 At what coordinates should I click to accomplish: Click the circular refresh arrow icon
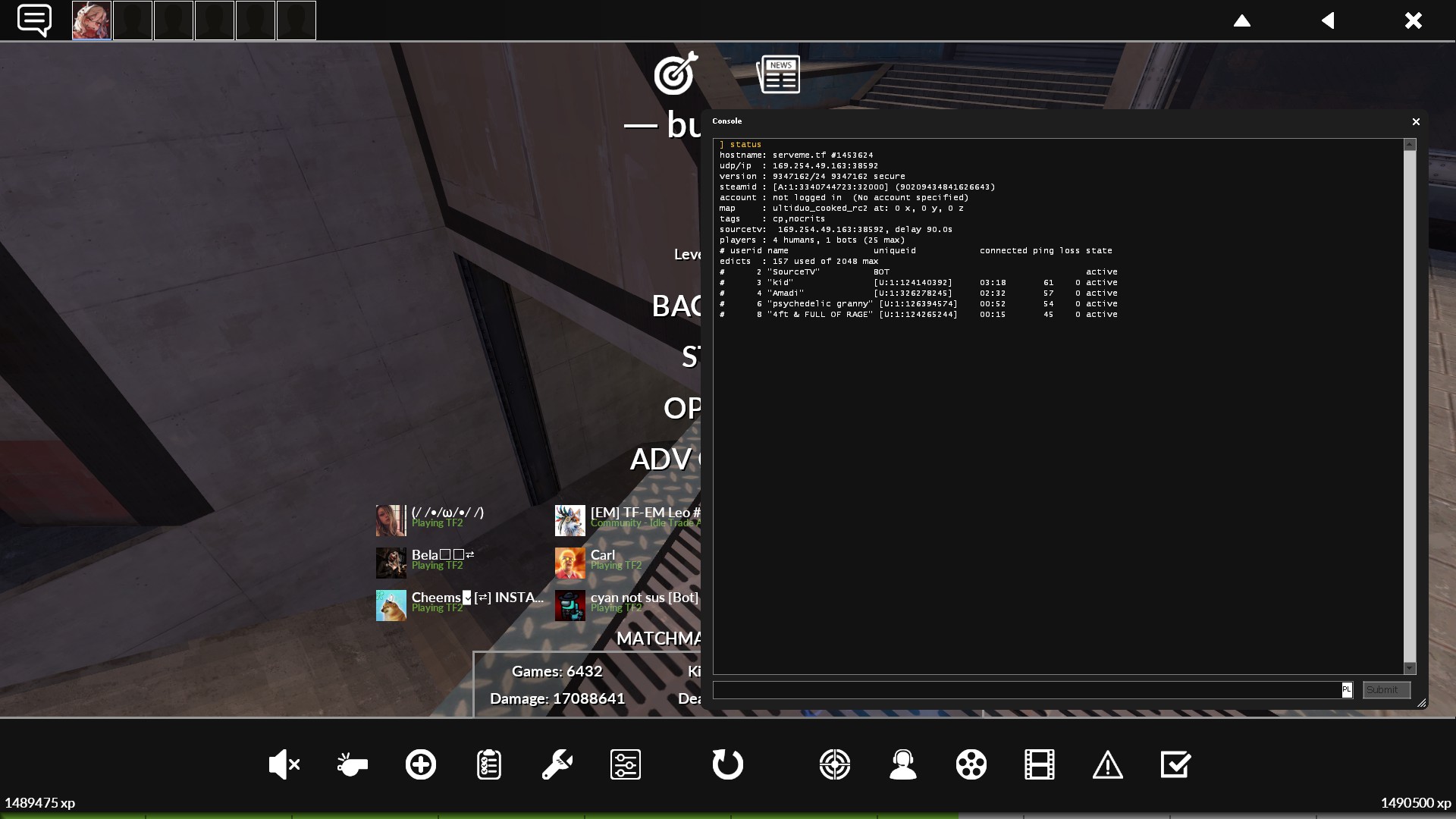click(x=727, y=764)
